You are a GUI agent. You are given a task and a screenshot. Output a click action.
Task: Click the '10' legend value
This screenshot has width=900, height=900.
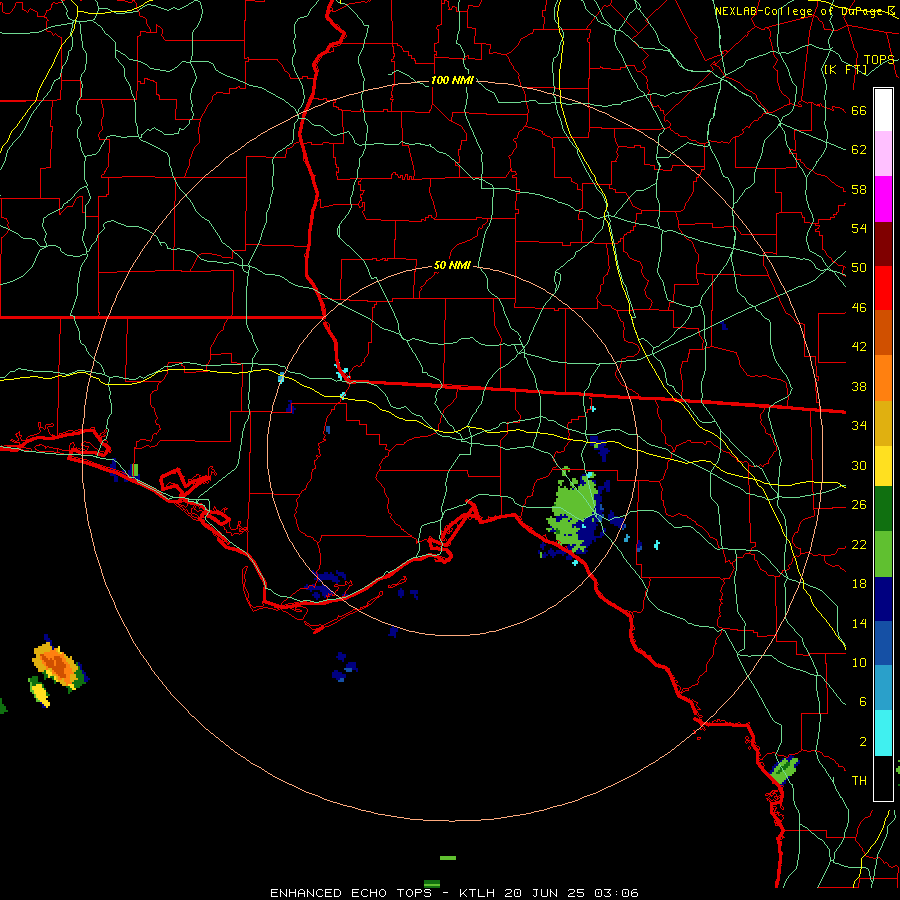tap(859, 662)
